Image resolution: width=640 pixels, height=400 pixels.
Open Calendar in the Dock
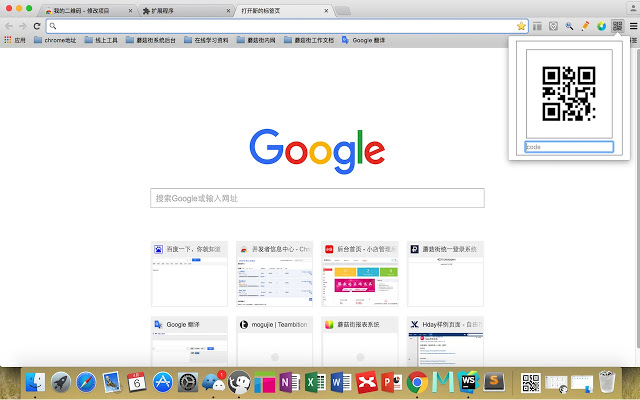pyautogui.click(x=137, y=382)
